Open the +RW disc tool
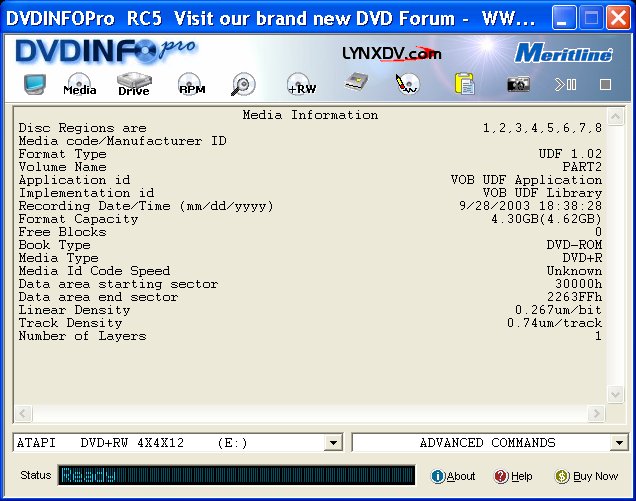 click(x=301, y=84)
